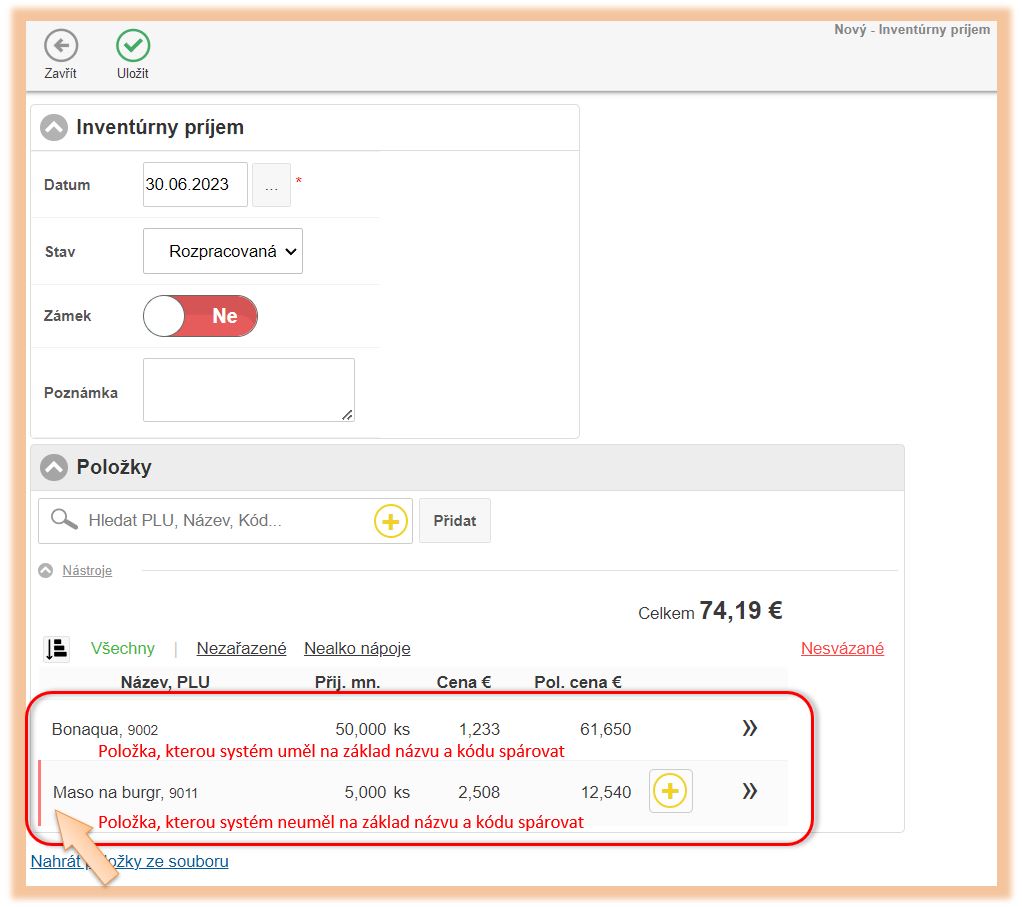Select the Nealko nápoje filter tab
Image resolution: width=1022 pixels, height=907 pixels.
[357, 649]
